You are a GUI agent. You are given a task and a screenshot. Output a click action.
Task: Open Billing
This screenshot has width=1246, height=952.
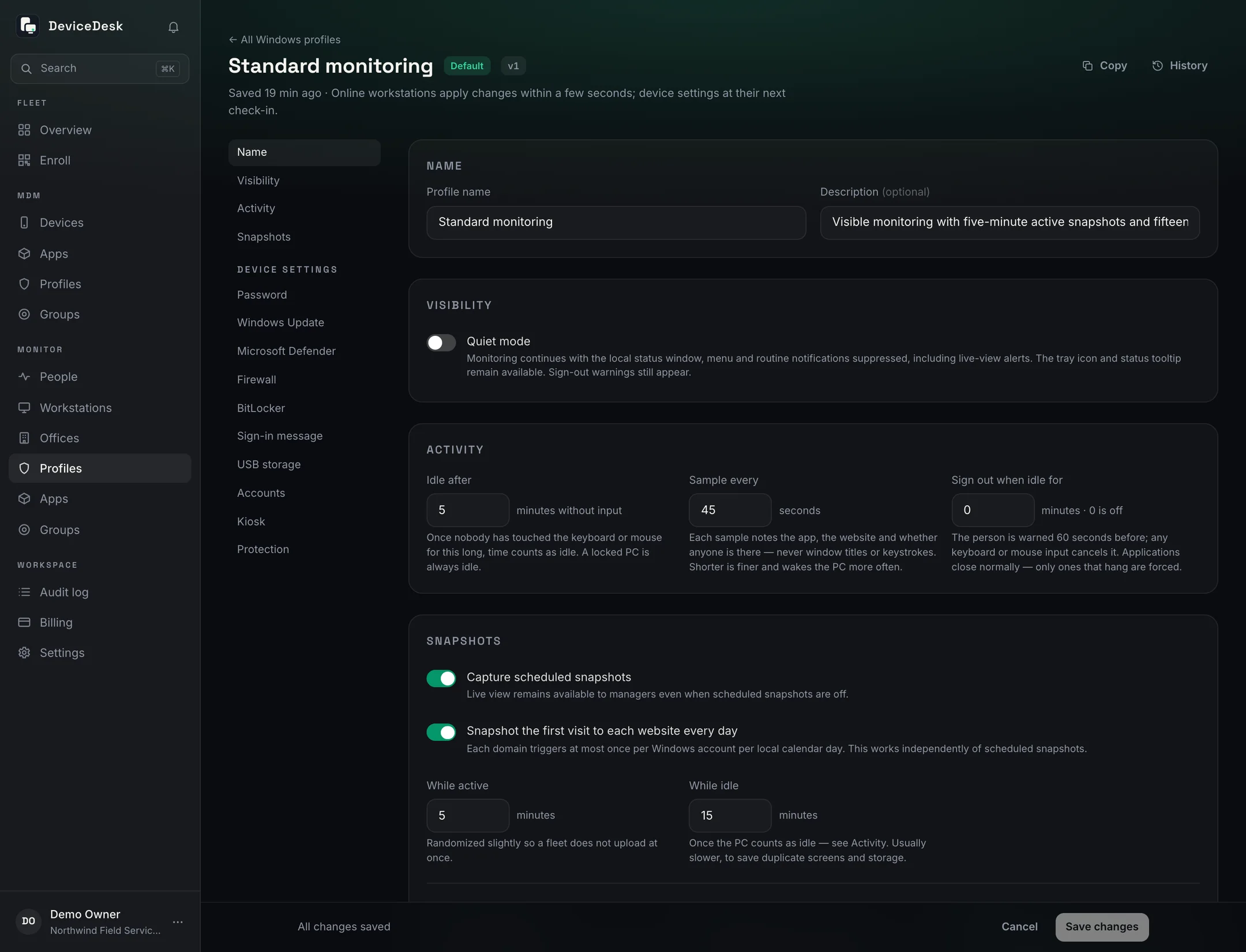[100, 623]
